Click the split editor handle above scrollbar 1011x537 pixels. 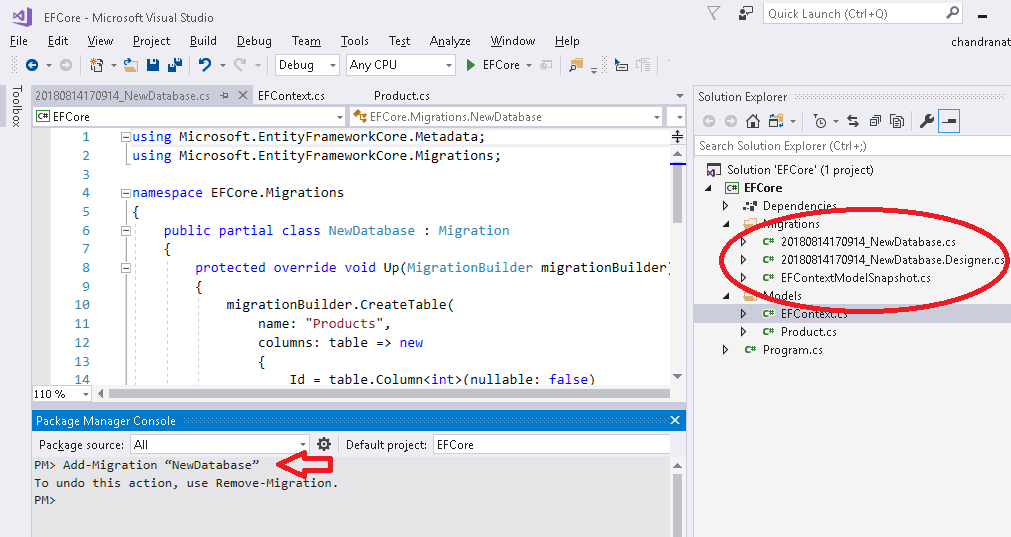point(677,136)
